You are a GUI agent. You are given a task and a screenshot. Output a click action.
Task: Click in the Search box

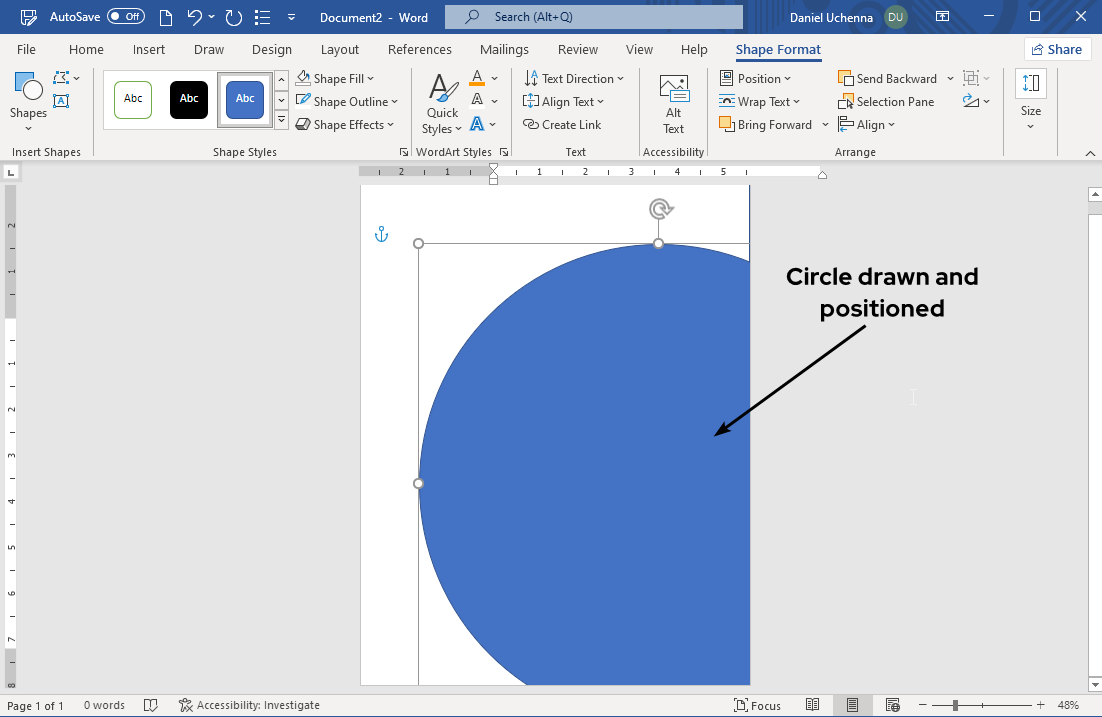pyautogui.click(x=594, y=17)
